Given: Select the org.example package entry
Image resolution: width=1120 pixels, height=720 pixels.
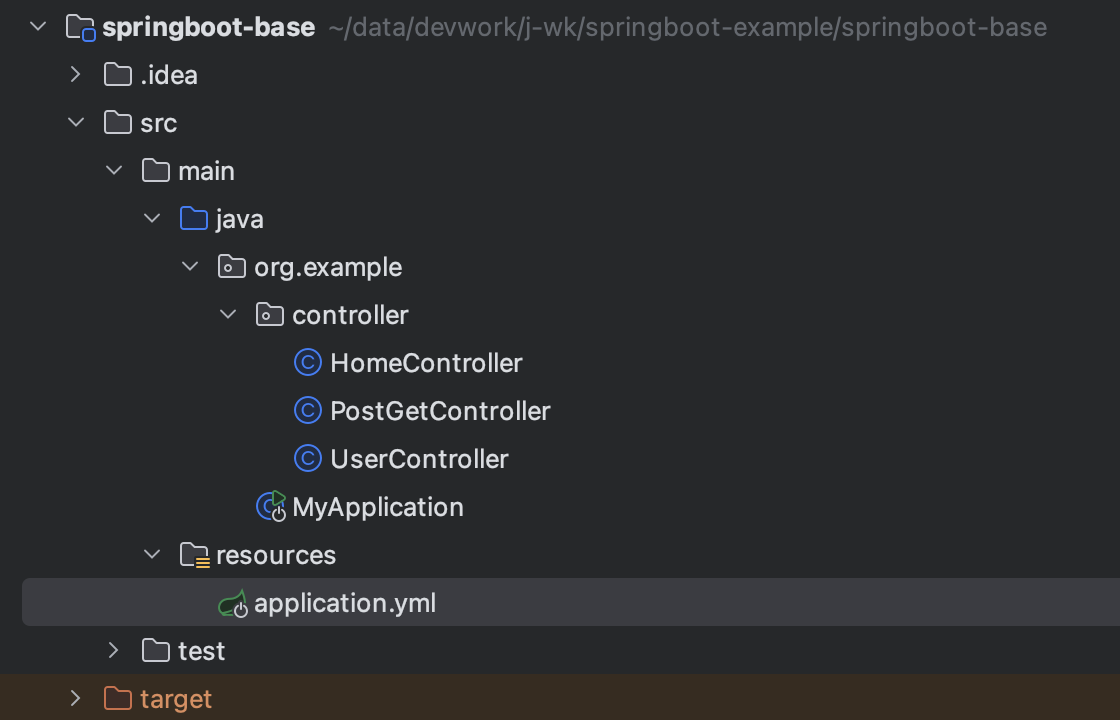Looking at the screenshot, I should 327,267.
